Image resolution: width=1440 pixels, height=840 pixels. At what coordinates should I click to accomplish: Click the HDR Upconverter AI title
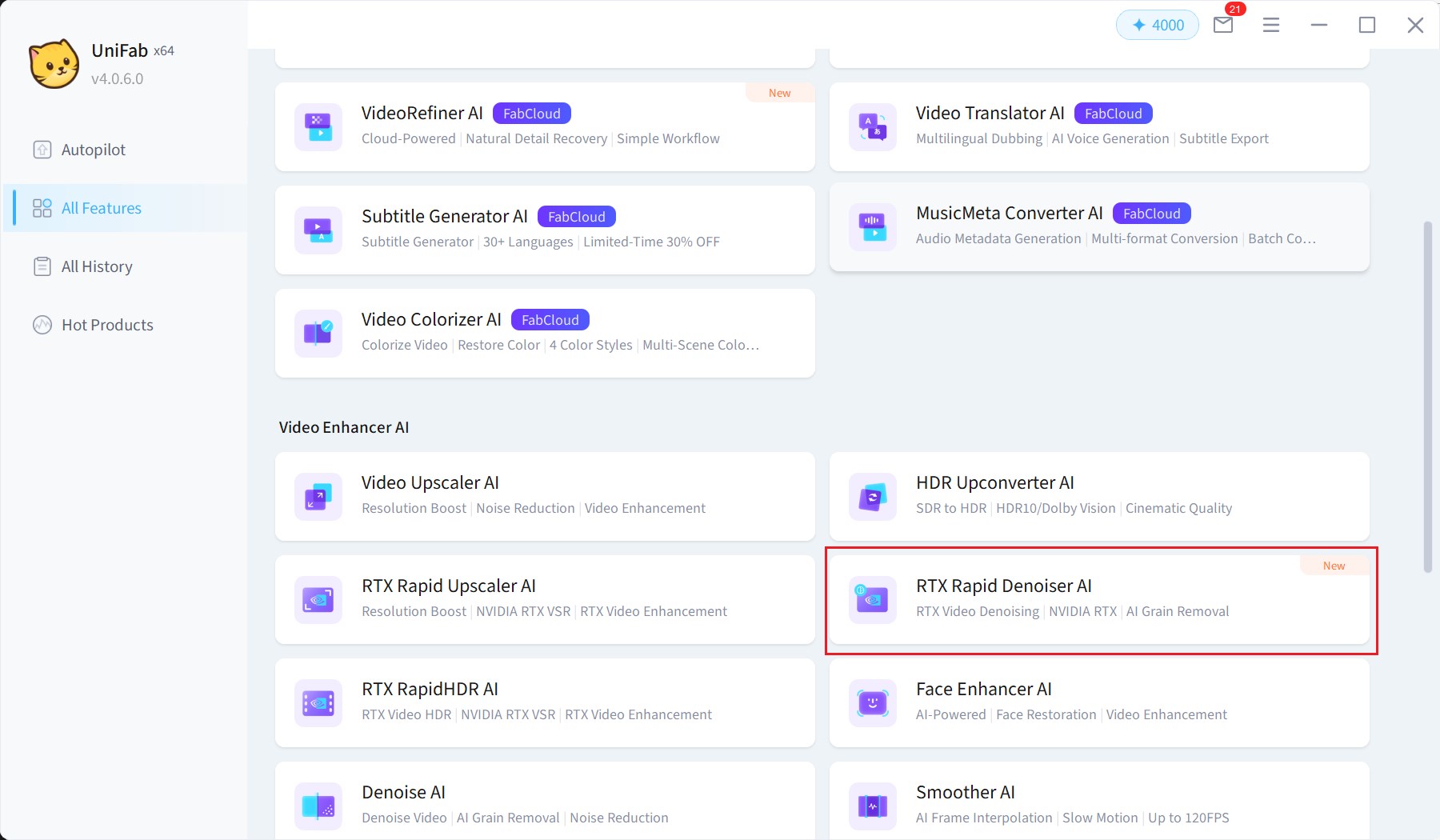point(995,482)
